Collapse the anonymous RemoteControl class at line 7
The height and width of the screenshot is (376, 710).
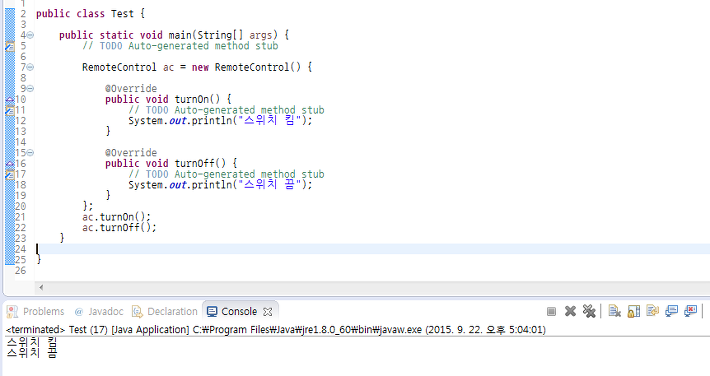click(x=30, y=67)
